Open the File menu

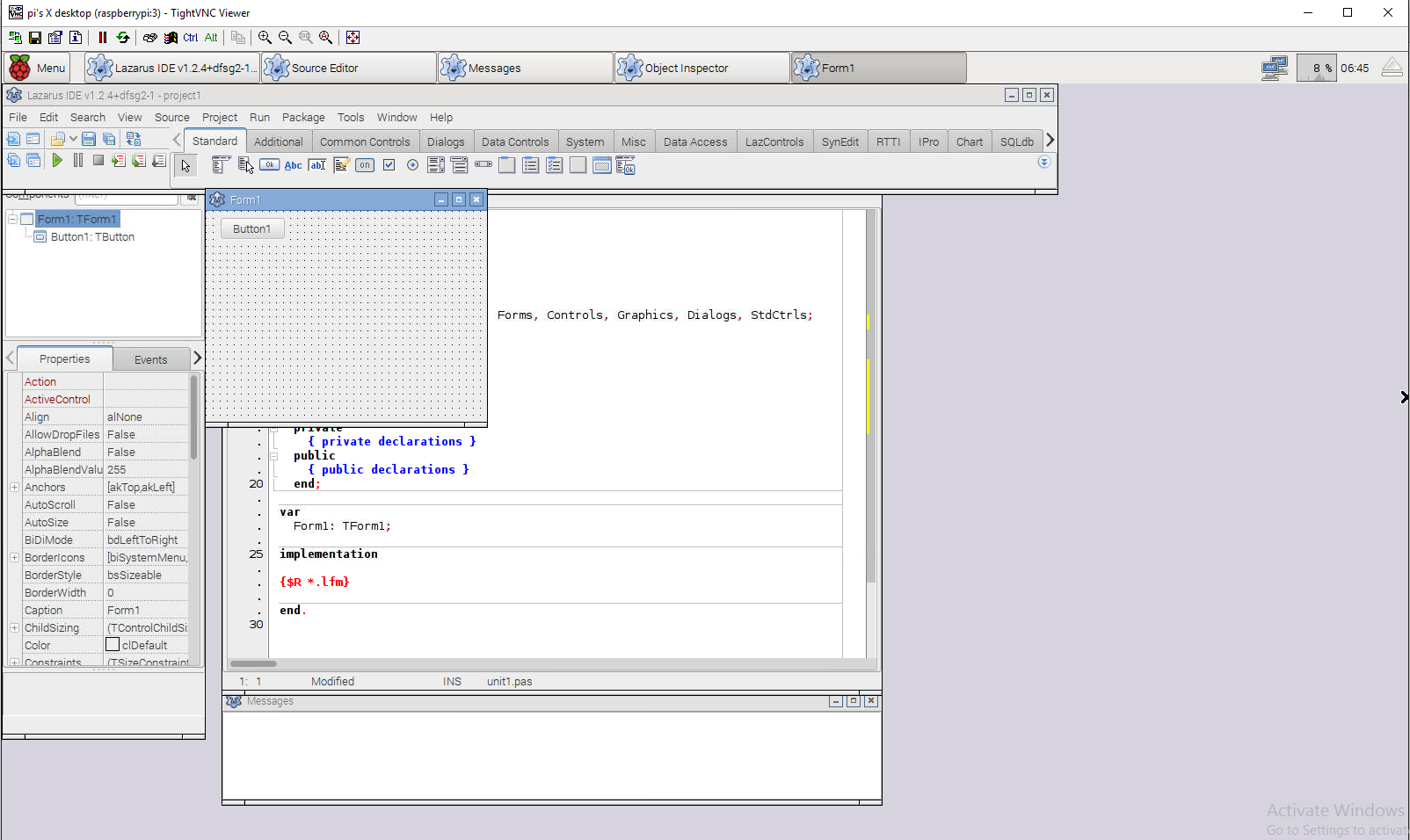click(x=18, y=117)
